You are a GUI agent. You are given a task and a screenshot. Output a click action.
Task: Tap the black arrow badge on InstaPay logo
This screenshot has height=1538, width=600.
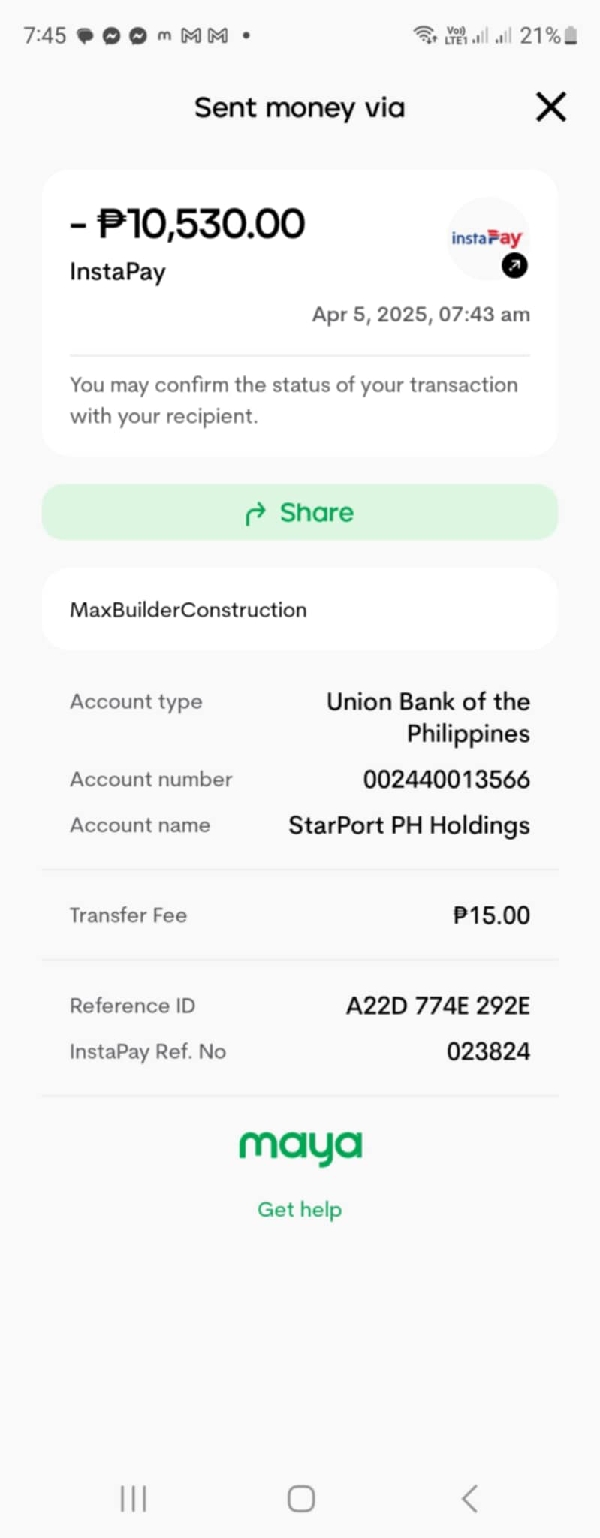tap(515, 265)
